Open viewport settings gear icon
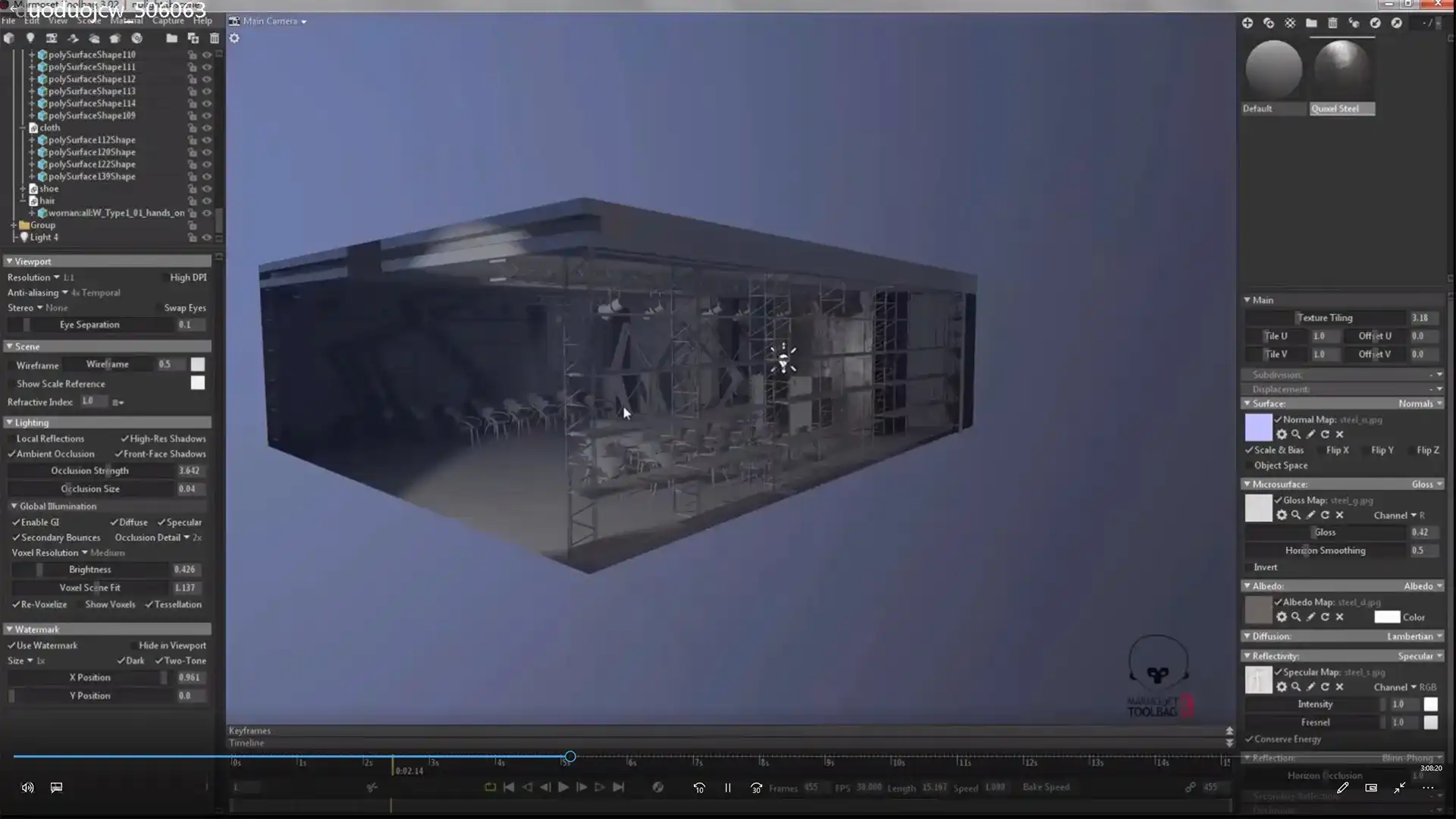The height and width of the screenshot is (819, 1456). coord(234,38)
